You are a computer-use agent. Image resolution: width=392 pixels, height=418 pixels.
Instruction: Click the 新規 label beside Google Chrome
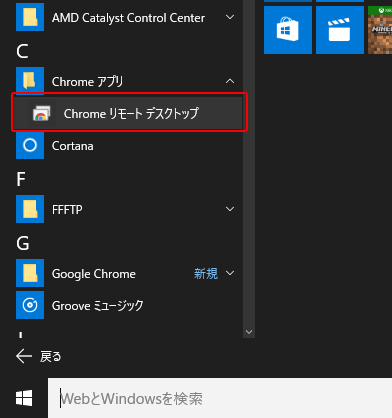(x=206, y=274)
